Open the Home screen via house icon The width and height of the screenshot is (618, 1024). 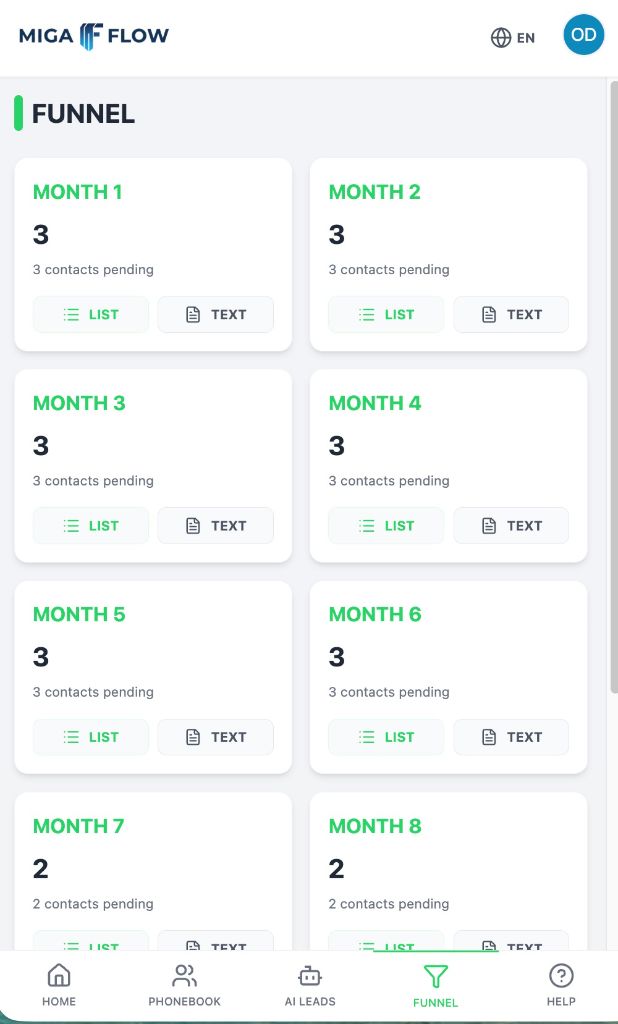click(x=58, y=976)
